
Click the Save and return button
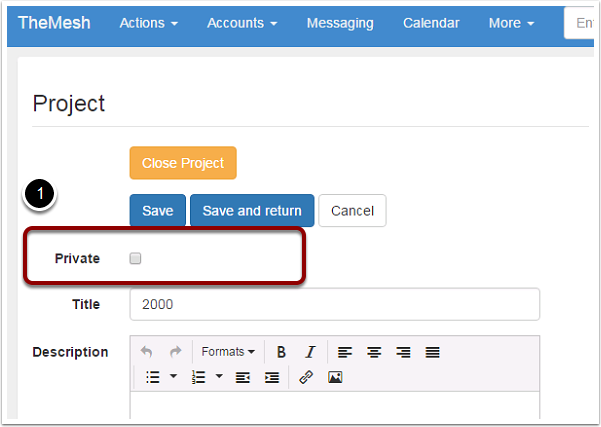tap(252, 210)
